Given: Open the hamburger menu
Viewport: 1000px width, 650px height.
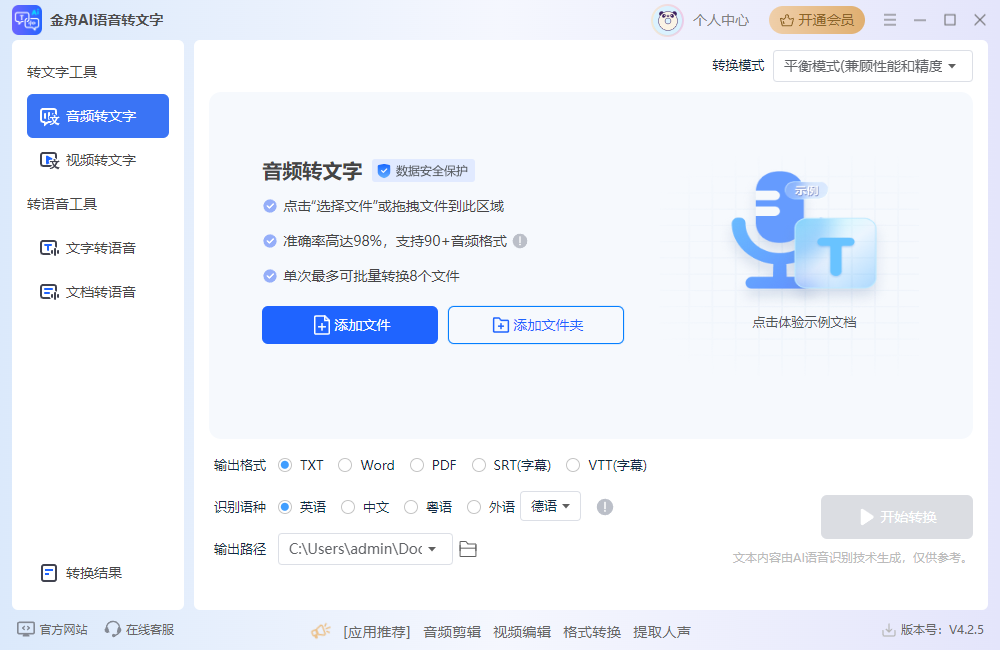Looking at the screenshot, I should point(889,19).
